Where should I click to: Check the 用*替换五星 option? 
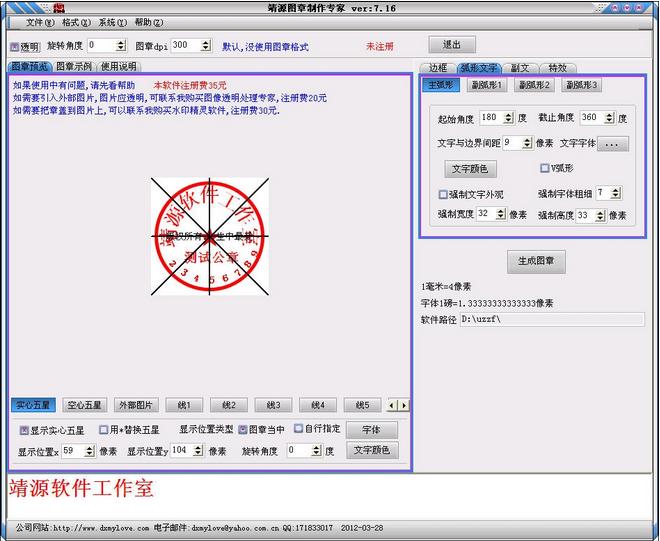point(104,430)
